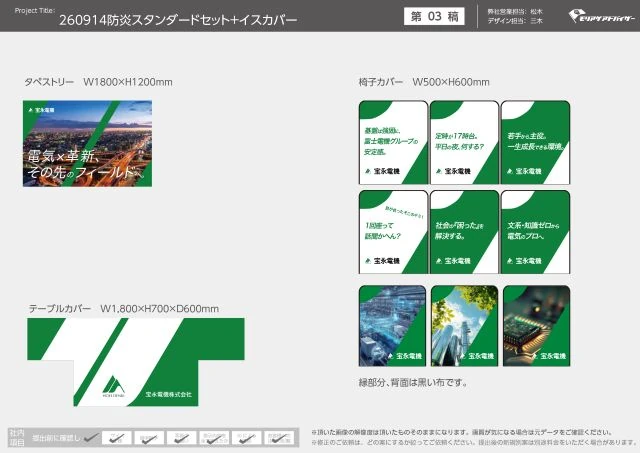Open the chair cover reading 若手から主役
This screenshot has height=453, width=640.
tap(536, 142)
